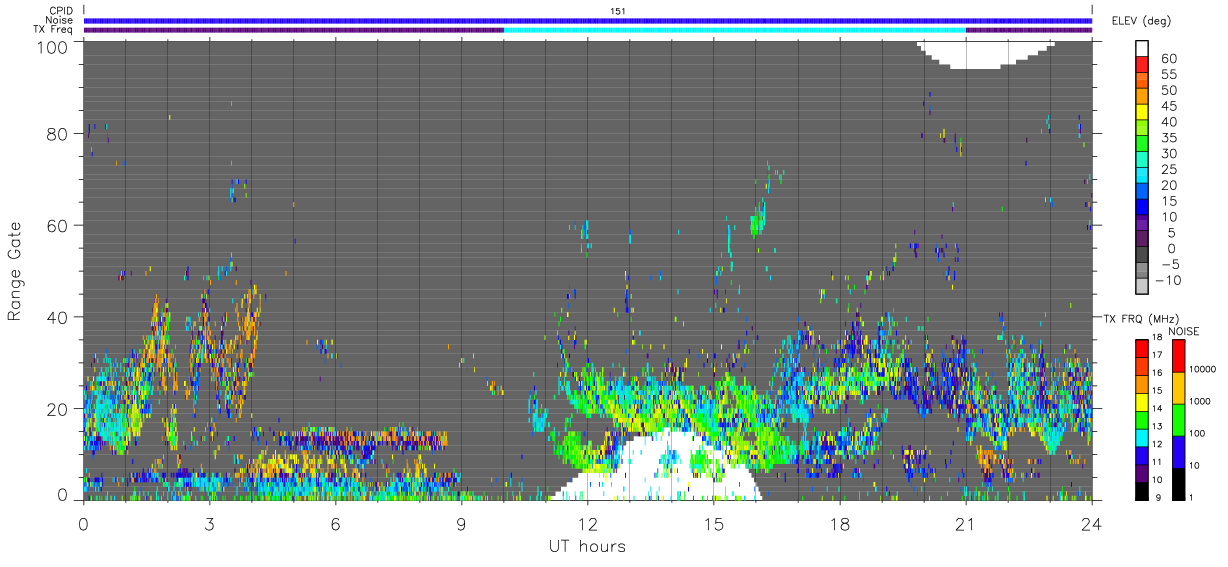
Task: Pick red NOISE segment above 10000
Action: pos(1178,356)
